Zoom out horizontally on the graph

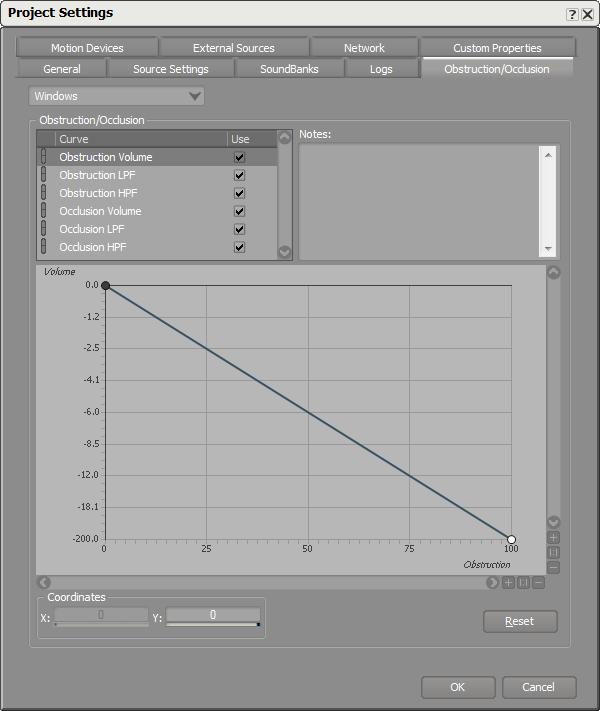click(538, 583)
